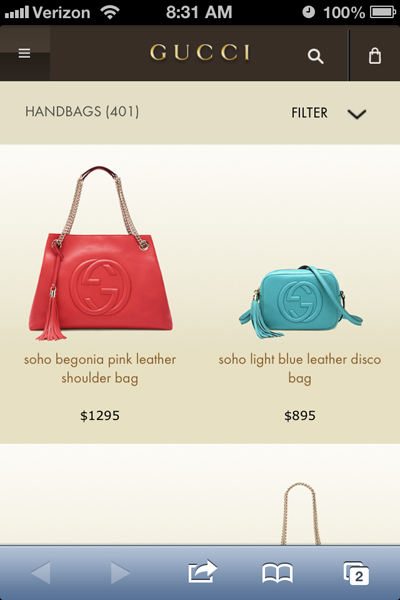Select the turquoise disco bag image
400x600 pixels.
pos(301,302)
